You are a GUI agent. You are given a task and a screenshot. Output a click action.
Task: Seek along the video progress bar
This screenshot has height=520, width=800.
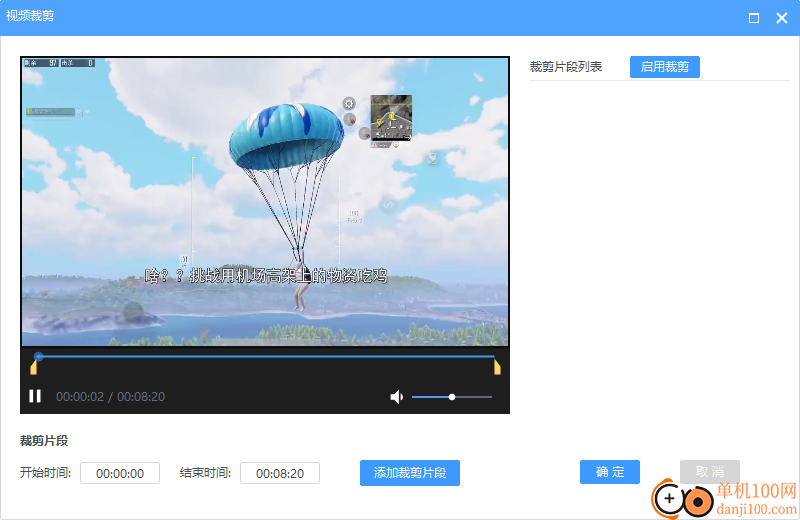pyautogui.click(x=265, y=356)
